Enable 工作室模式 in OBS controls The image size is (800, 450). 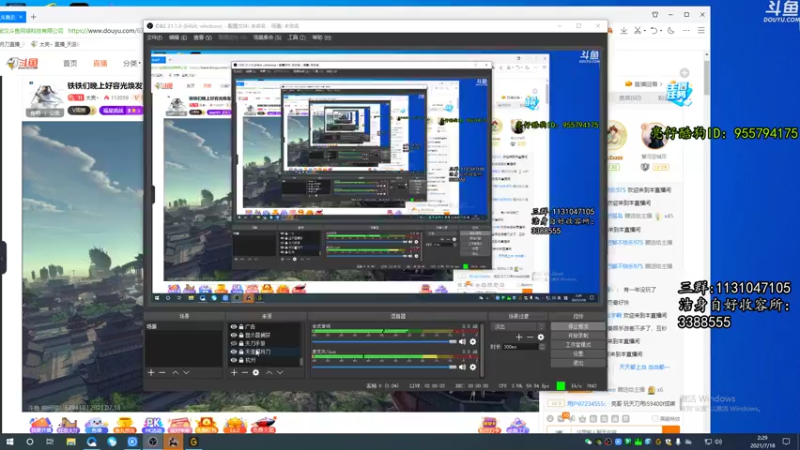pos(578,345)
